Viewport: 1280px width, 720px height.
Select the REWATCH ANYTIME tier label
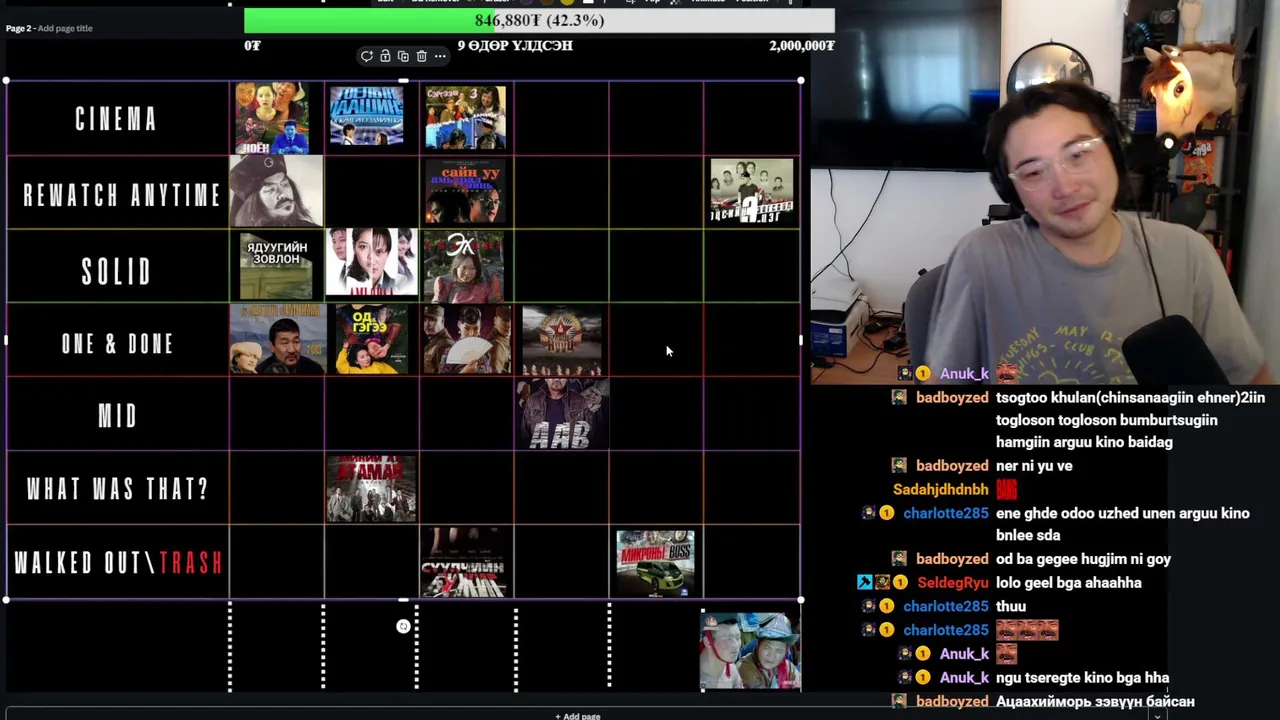(x=120, y=194)
